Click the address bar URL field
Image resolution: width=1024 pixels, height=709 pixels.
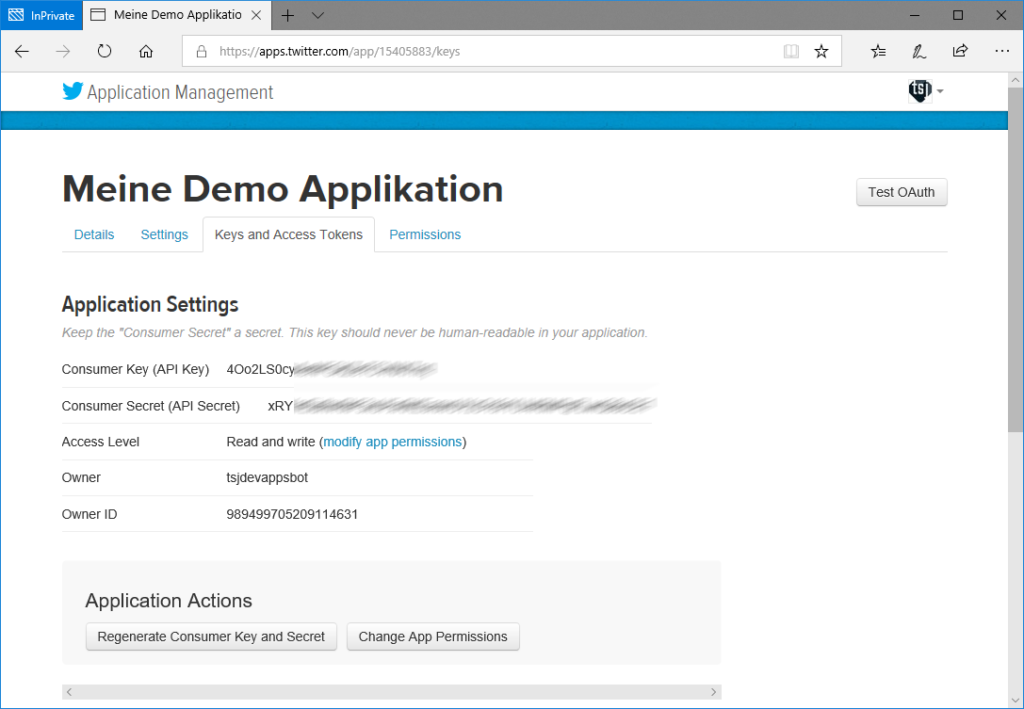coord(480,52)
